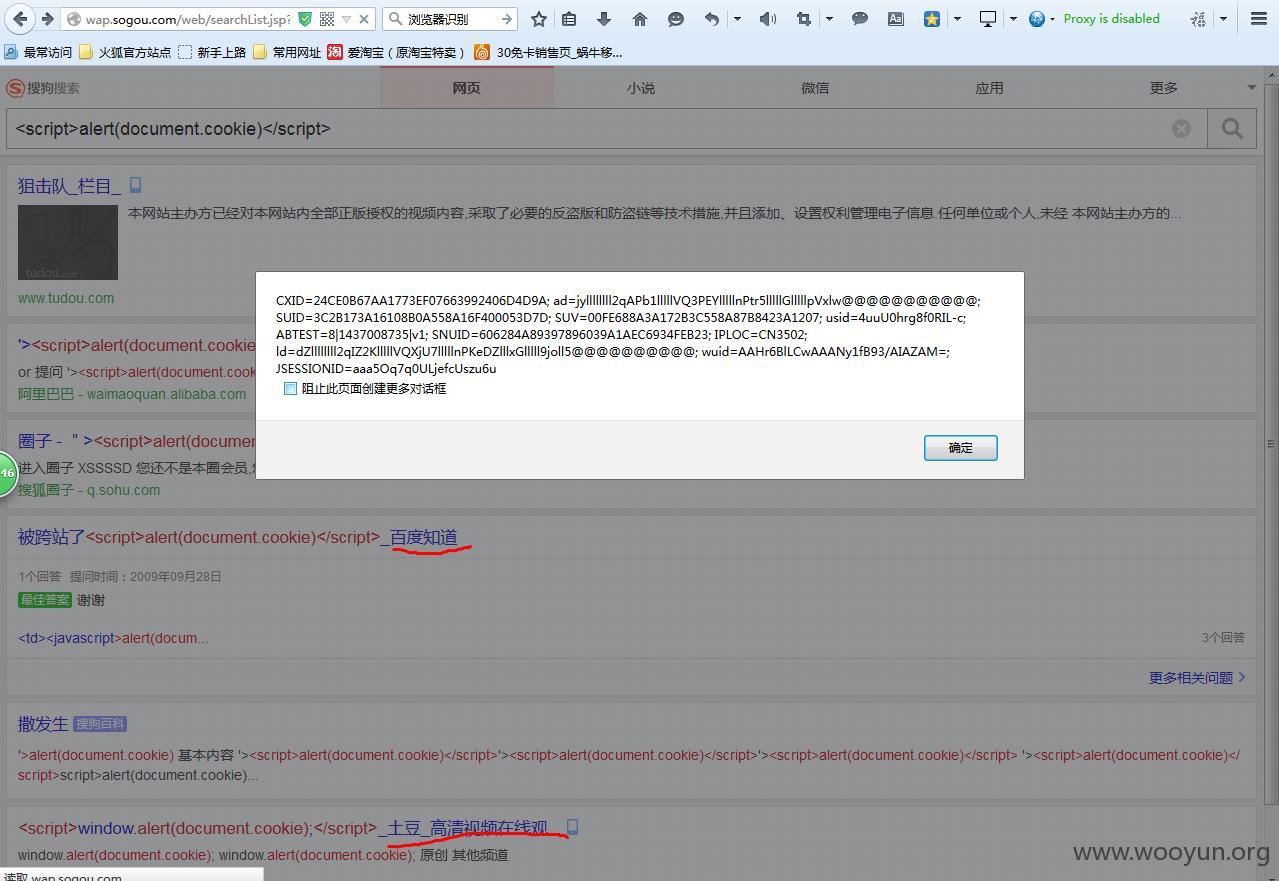The width and height of the screenshot is (1279, 881).
Task: Click the crop screenshot toolbar icon
Action: (804, 18)
